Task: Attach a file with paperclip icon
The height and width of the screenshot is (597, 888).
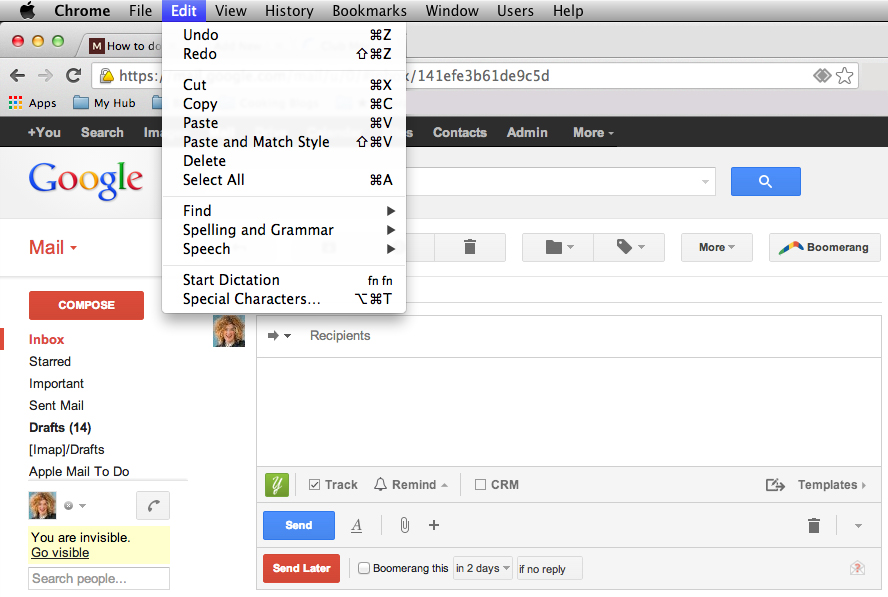Action: [x=404, y=525]
